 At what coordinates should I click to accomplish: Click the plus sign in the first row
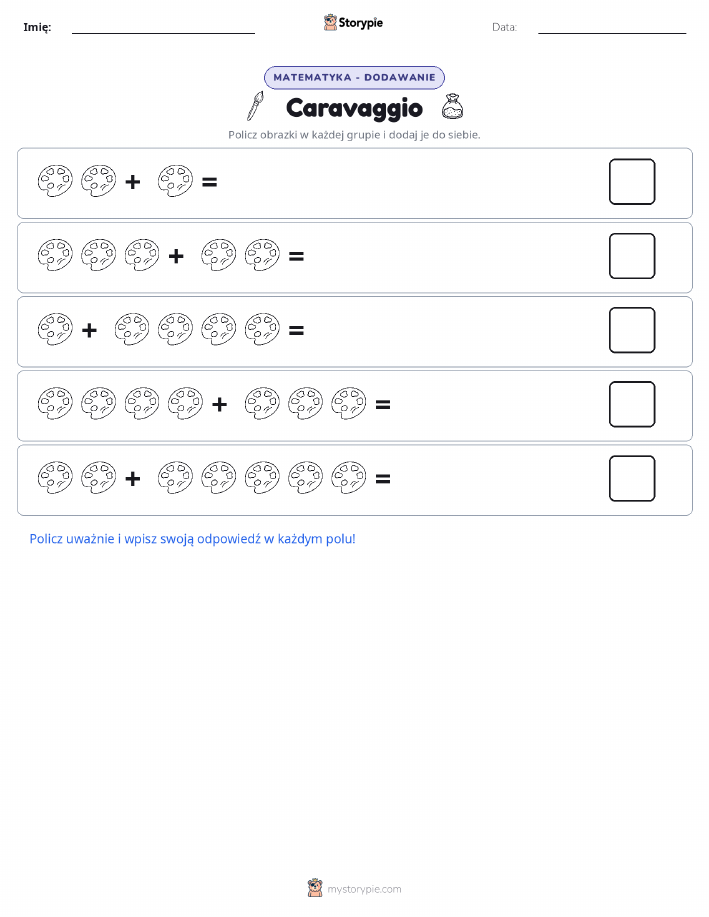tap(133, 182)
